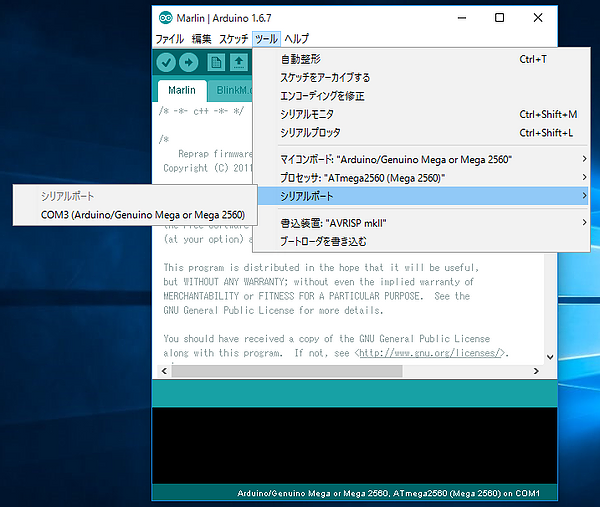Click the Upload arrow toolbar icon
The height and width of the screenshot is (507, 600).
[189, 62]
